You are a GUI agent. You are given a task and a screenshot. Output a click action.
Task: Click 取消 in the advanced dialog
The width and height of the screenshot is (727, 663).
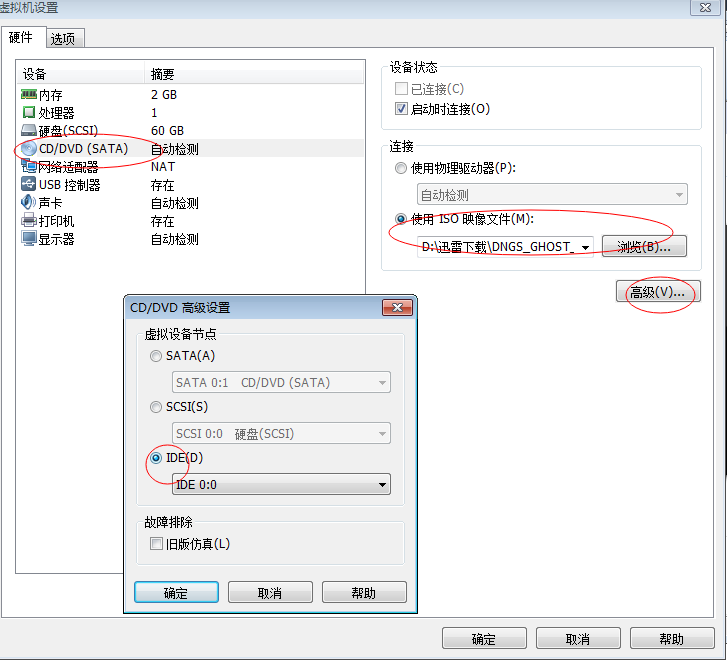[x=270, y=593]
